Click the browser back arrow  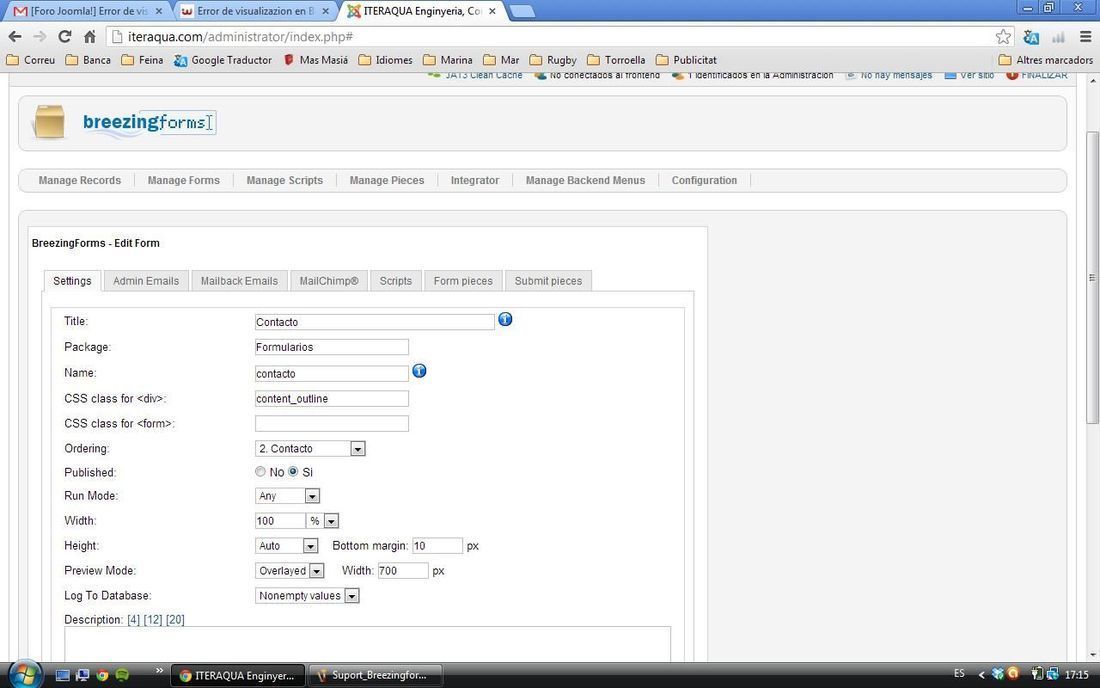[x=15, y=36]
